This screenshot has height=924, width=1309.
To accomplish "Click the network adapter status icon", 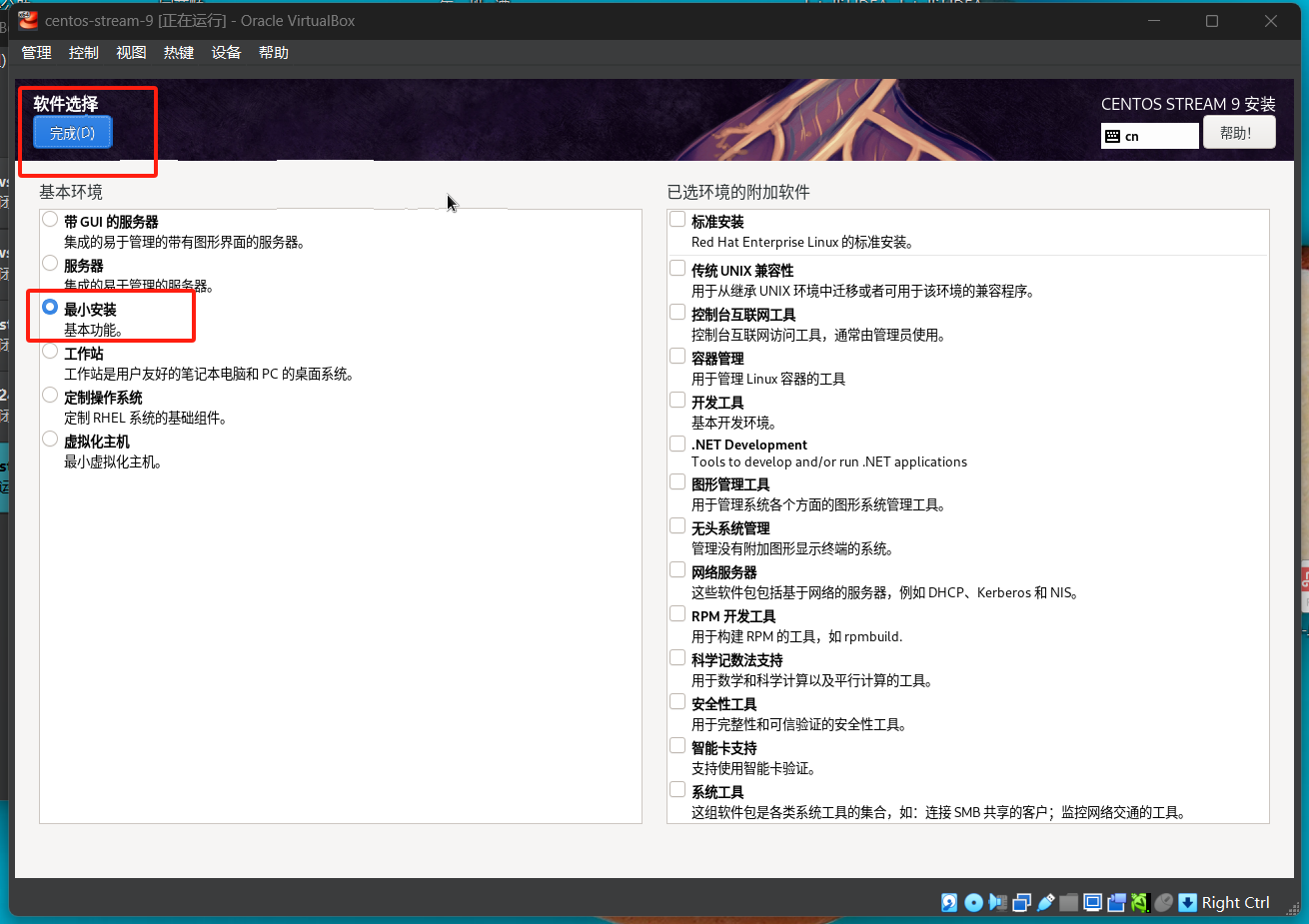I will 1021,902.
